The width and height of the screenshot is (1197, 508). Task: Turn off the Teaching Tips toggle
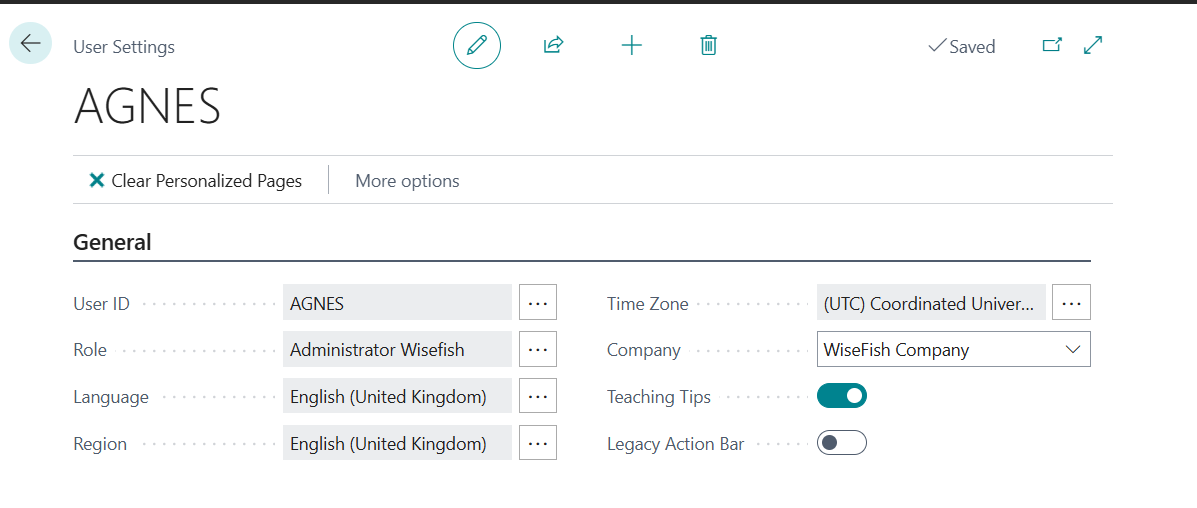[842, 396]
